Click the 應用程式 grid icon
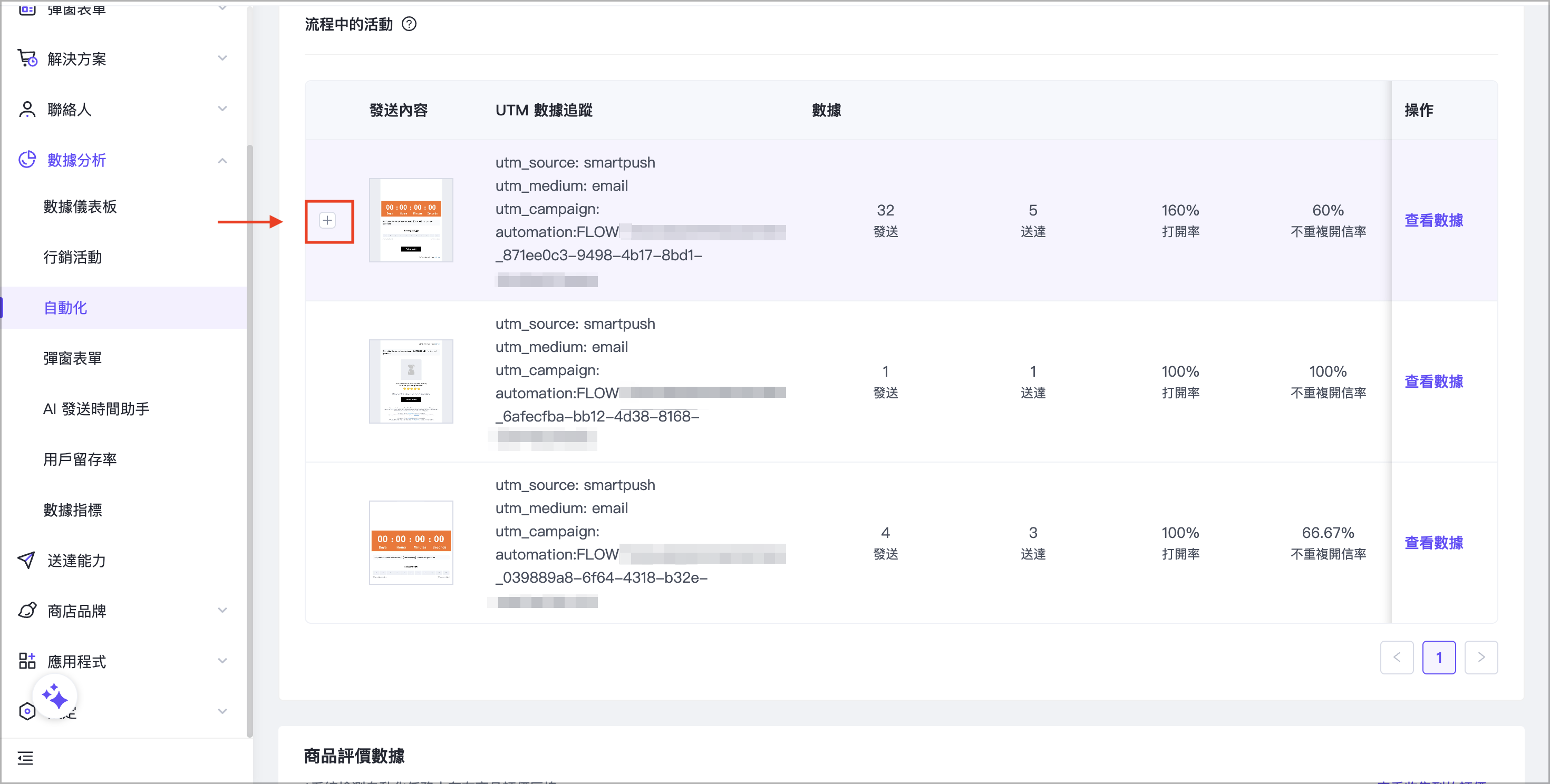The width and height of the screenshot is (1550, 784). point(27,661)
